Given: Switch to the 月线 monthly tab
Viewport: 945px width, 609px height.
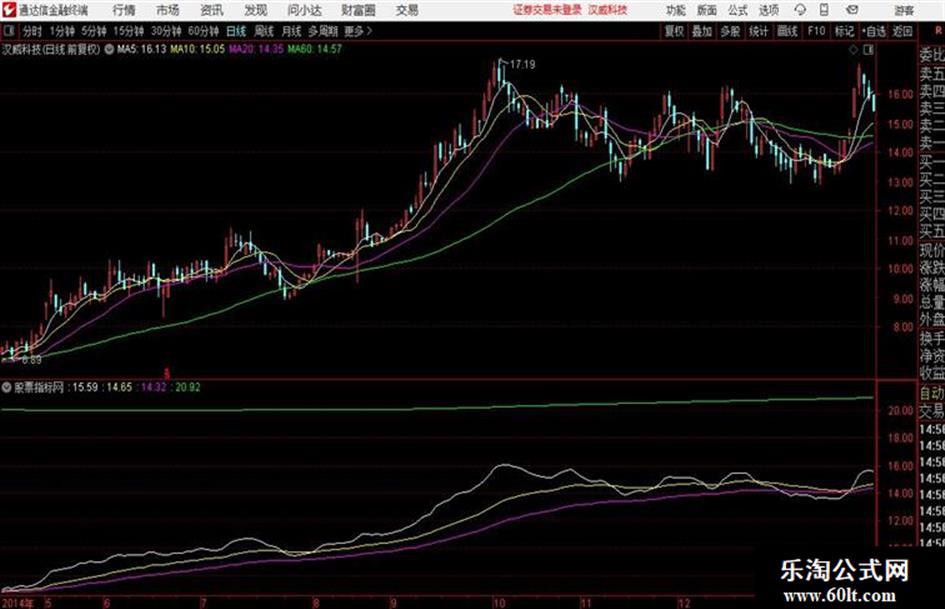Looking at the screenshot, I should pos(291,31).
